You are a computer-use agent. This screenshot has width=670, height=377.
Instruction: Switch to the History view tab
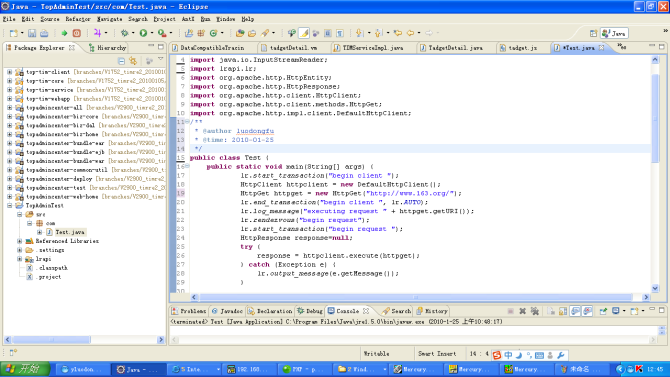pyautogui.click(x=432, y=311)
